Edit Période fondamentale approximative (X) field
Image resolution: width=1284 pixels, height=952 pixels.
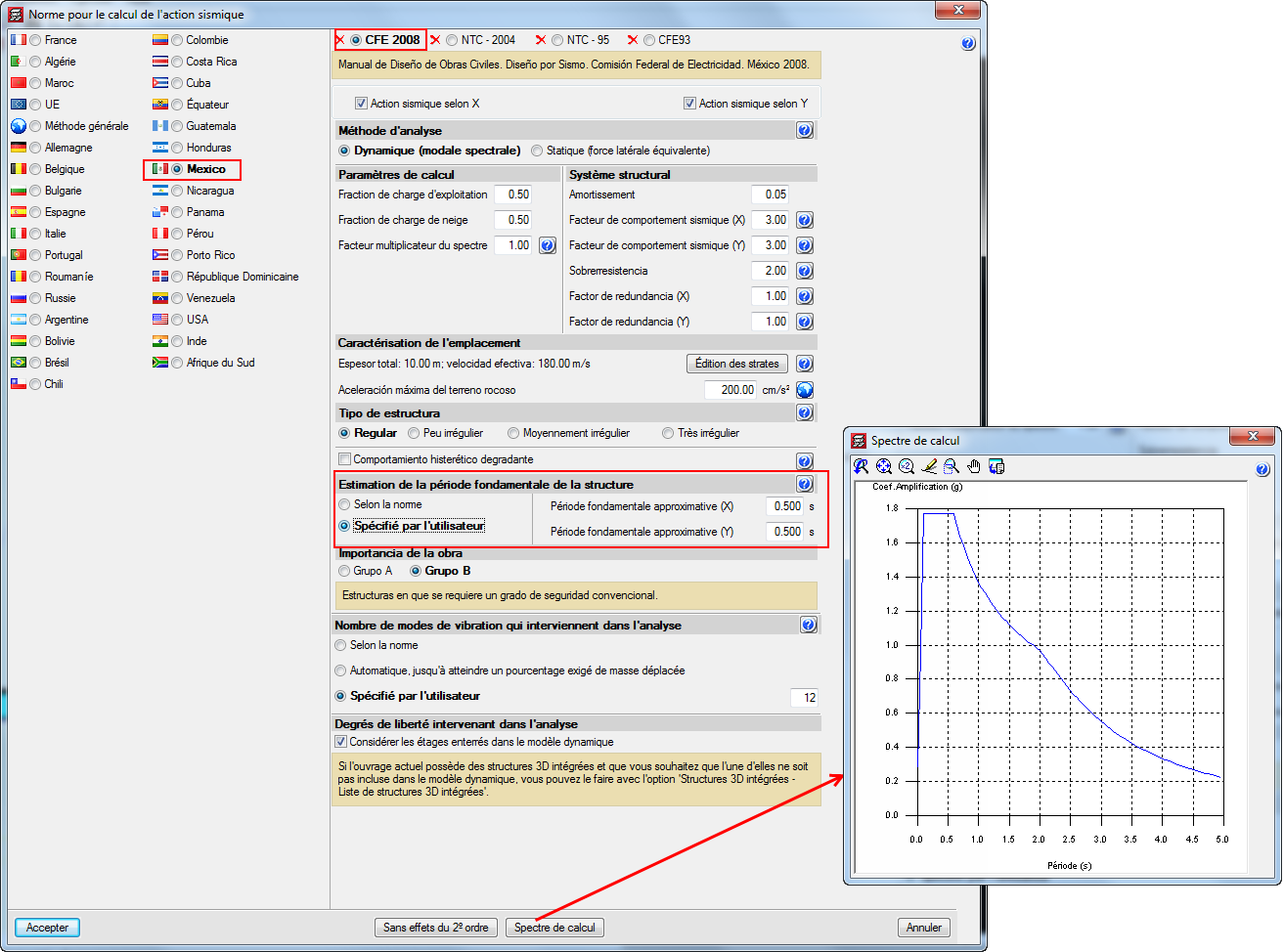(784, 506)
